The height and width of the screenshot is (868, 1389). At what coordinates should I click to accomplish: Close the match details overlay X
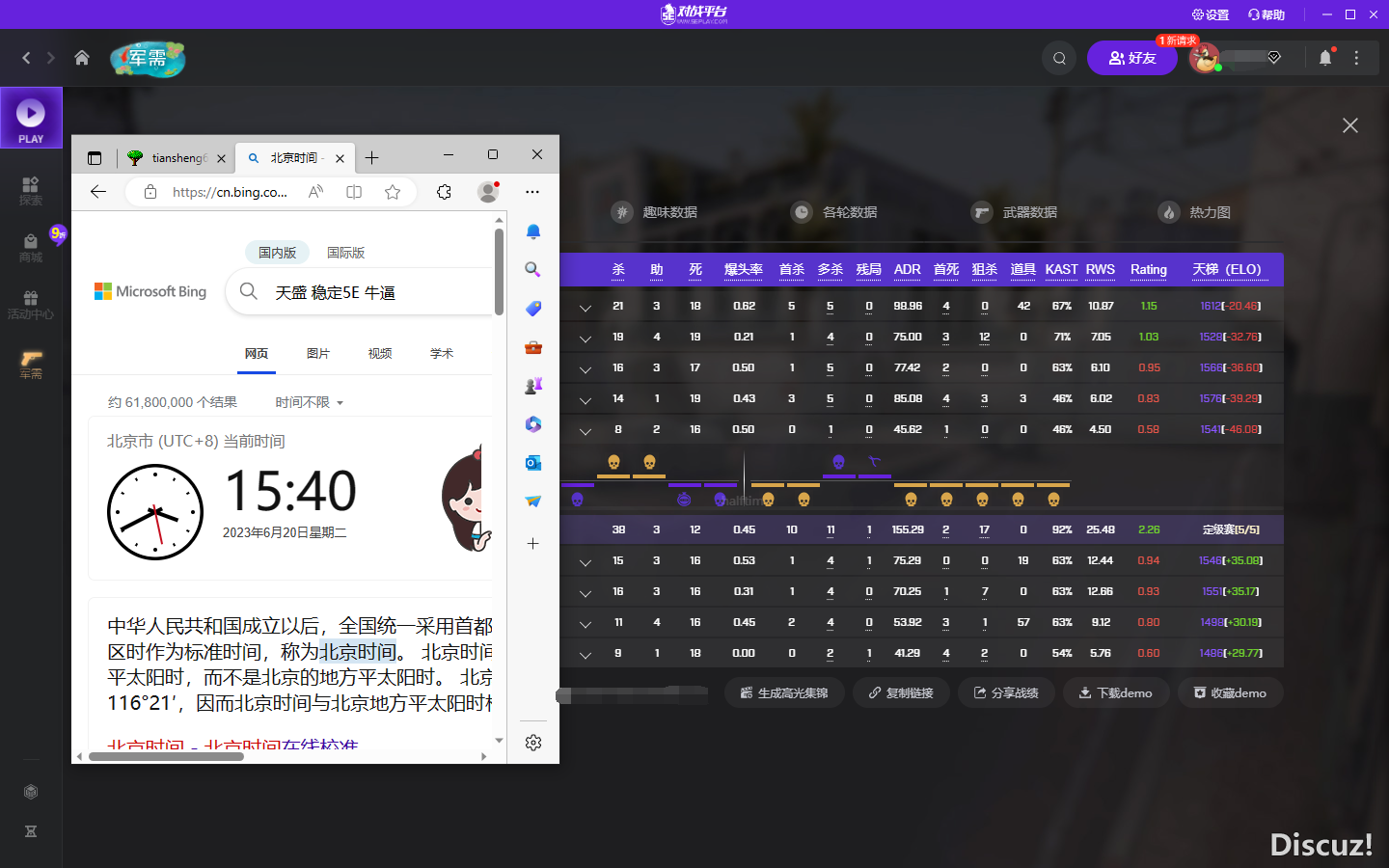tap(1350, 125)
